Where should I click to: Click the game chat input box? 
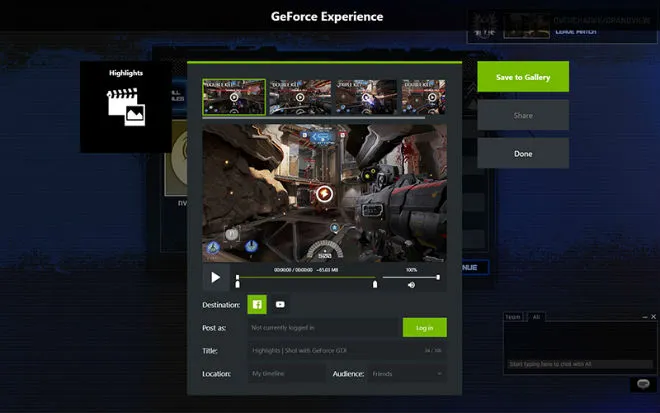[x=580, y=364]
